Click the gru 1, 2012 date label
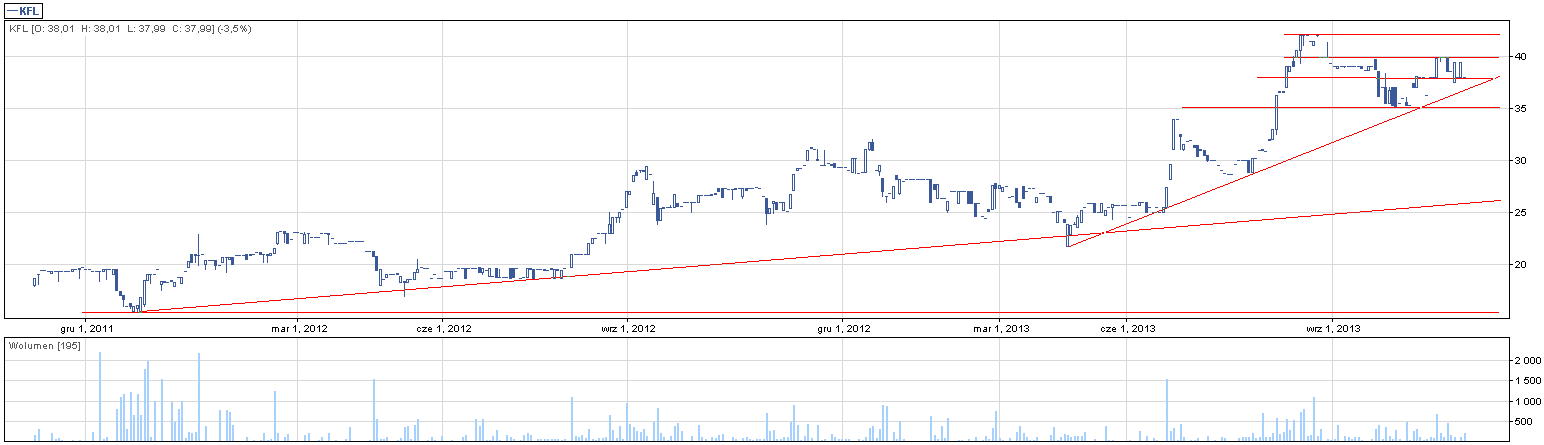This screenshot has height=445, width=1544. (843, 327)
